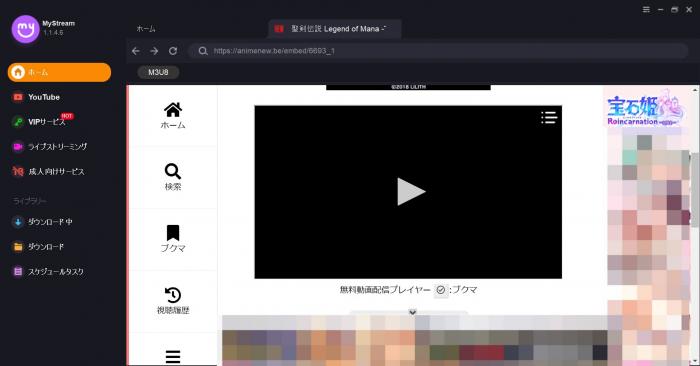Open the playlist icon in video player

coord(549,117)
